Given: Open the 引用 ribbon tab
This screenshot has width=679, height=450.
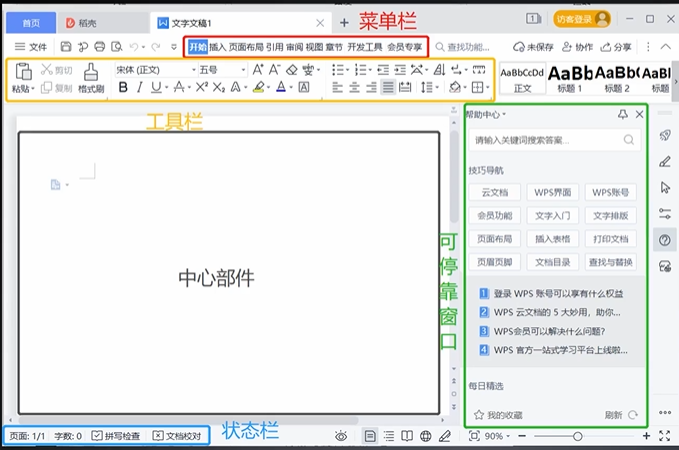Looking at the screenshot, I should pyautogui.click(x=274, y=47).
